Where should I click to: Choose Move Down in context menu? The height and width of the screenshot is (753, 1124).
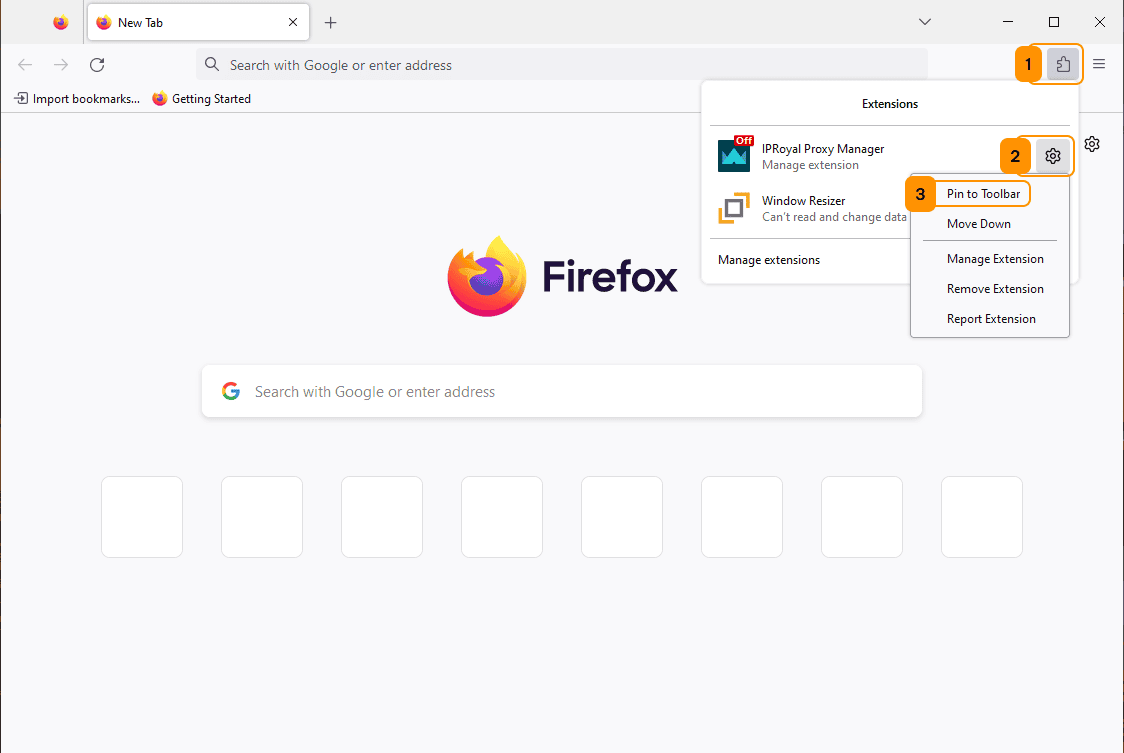(x=978, y=224)
